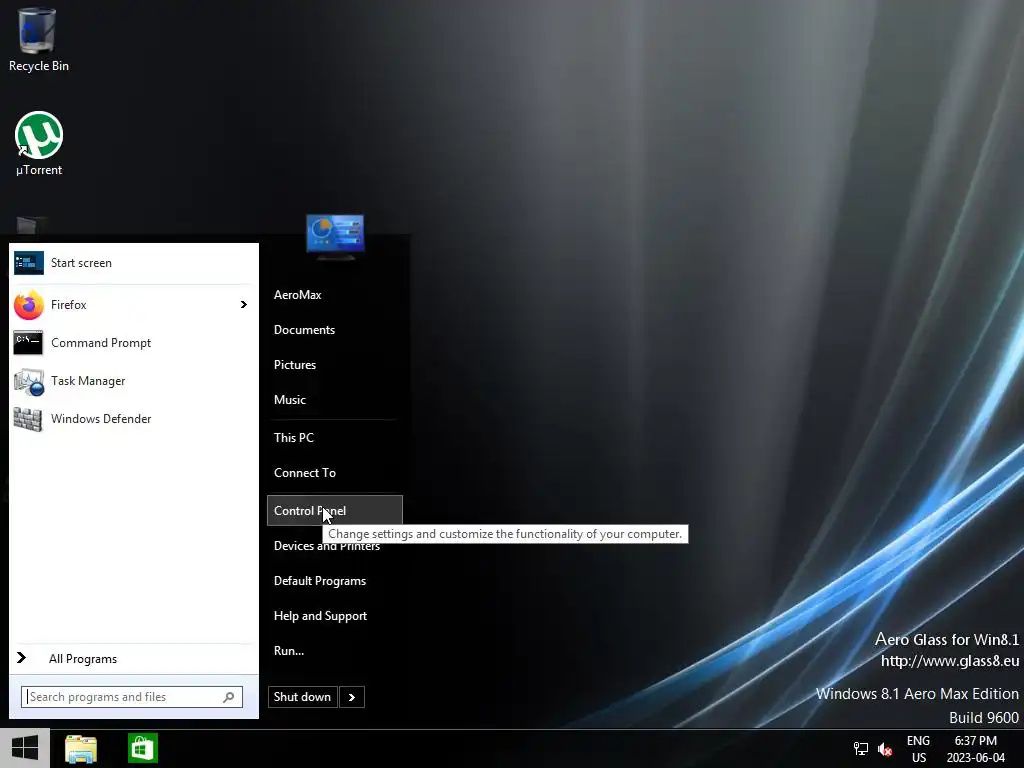The width and height of the screenshot is (1024, 768).
Task: Click the Start screen tile icon
Action: (29, 263)
